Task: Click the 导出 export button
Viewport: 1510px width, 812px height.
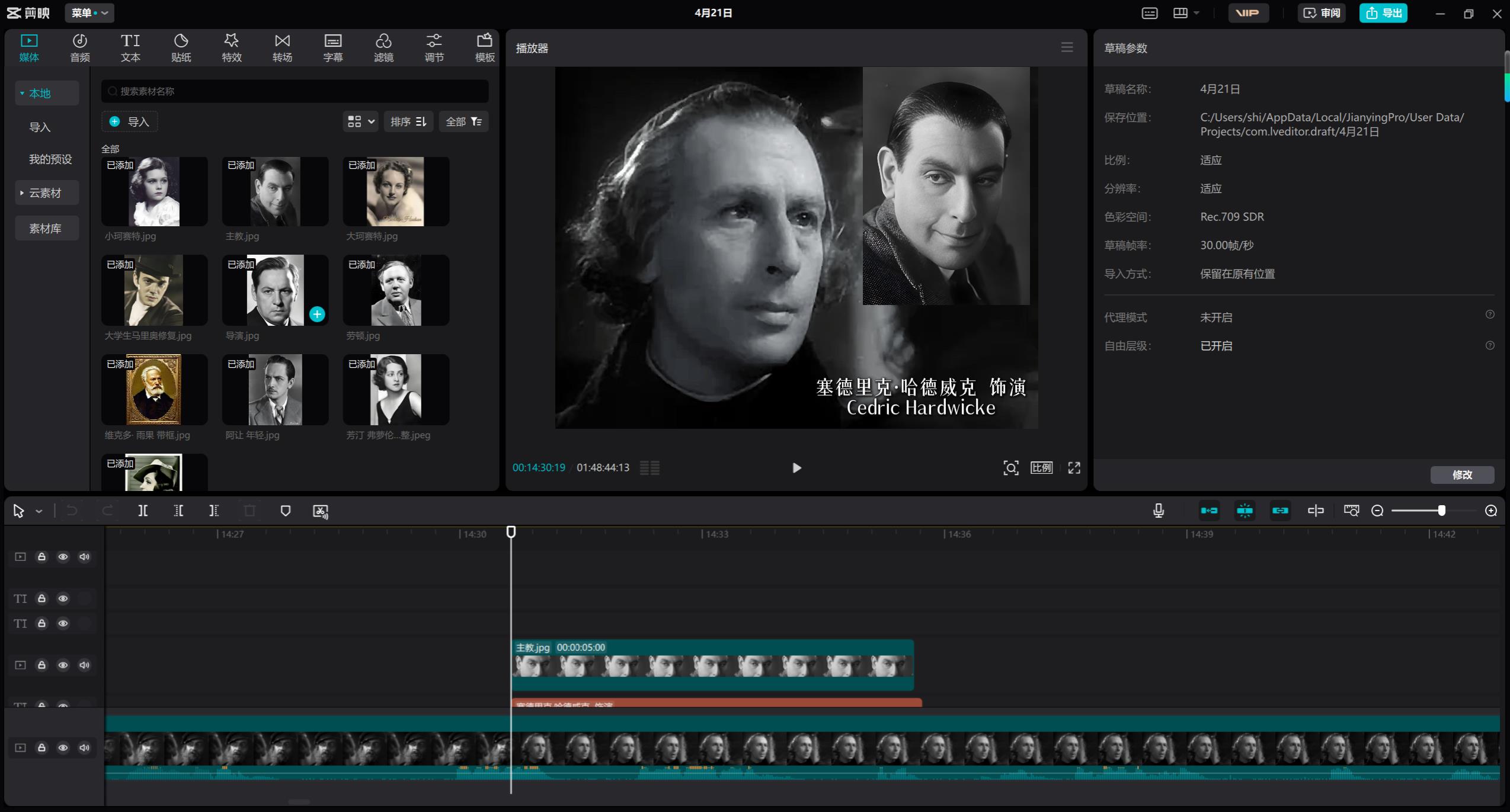Action: coord(1383,12)
